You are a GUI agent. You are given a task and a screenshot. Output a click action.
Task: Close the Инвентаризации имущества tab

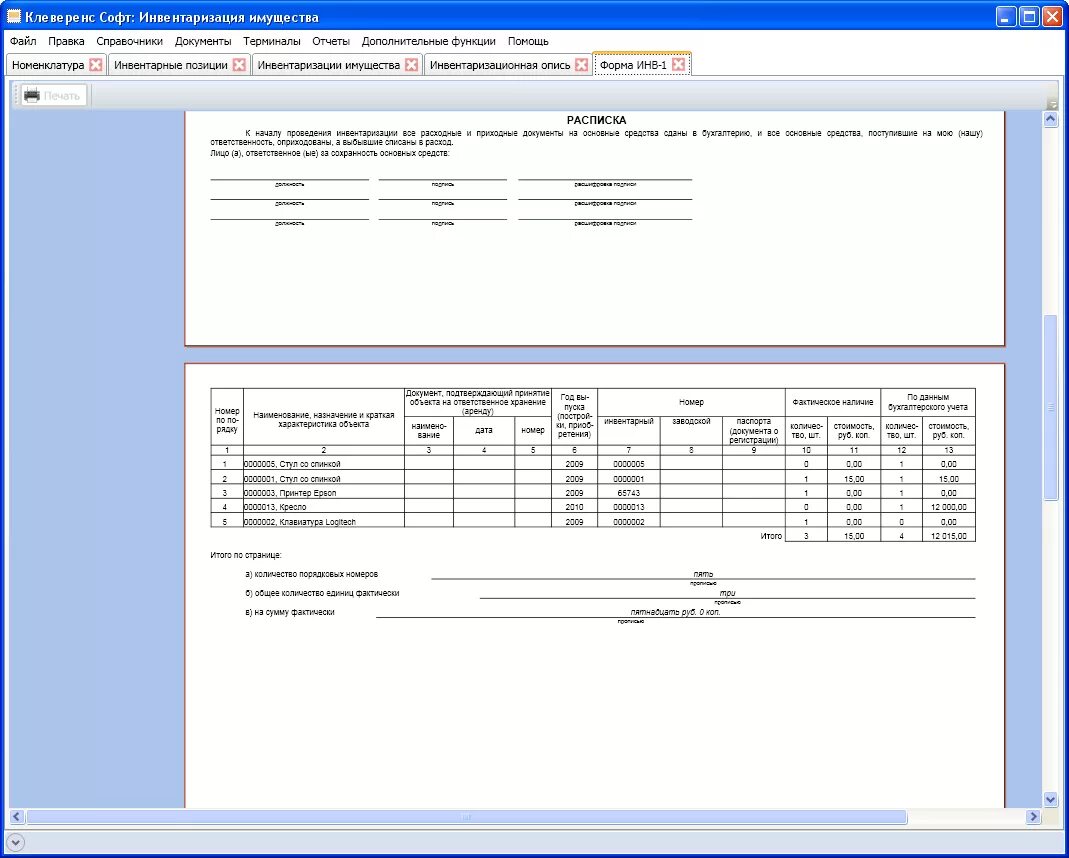point(412,65)
